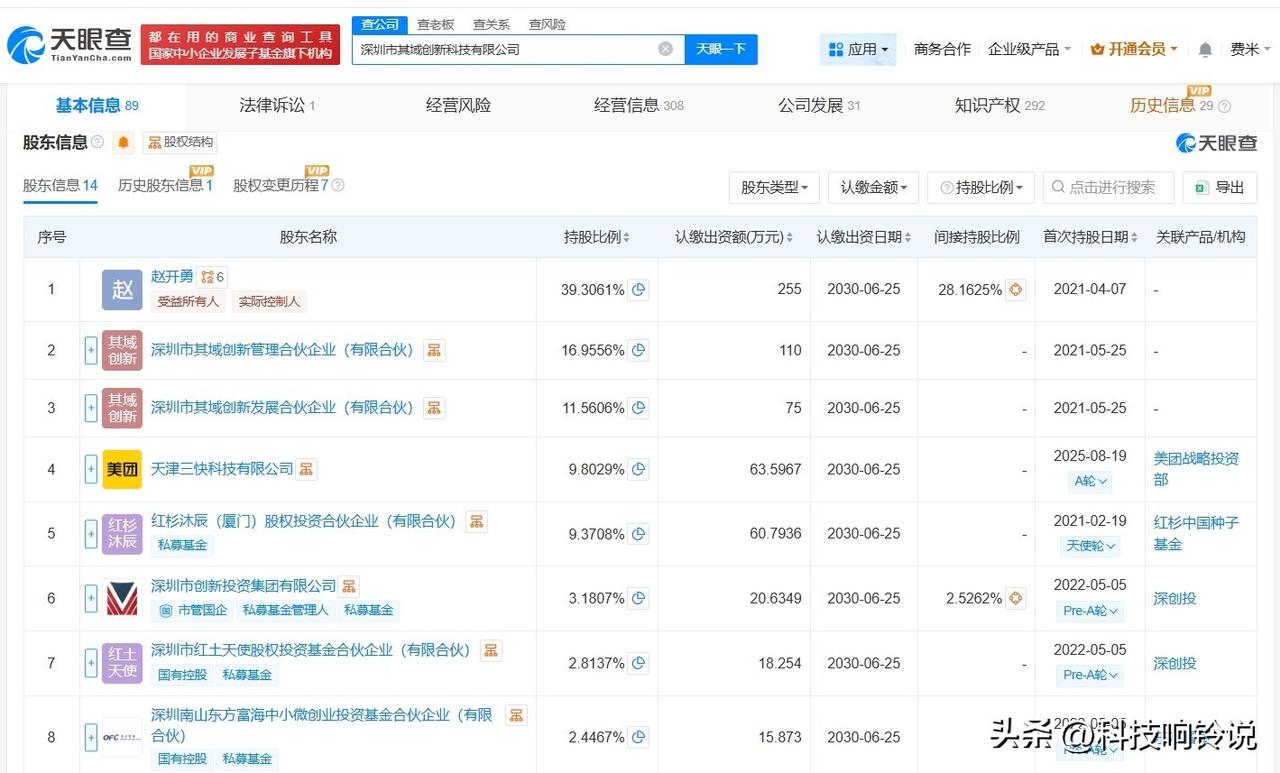Switch to 法律诉讼 tab

pyautogui.click(x=277, y=105)
